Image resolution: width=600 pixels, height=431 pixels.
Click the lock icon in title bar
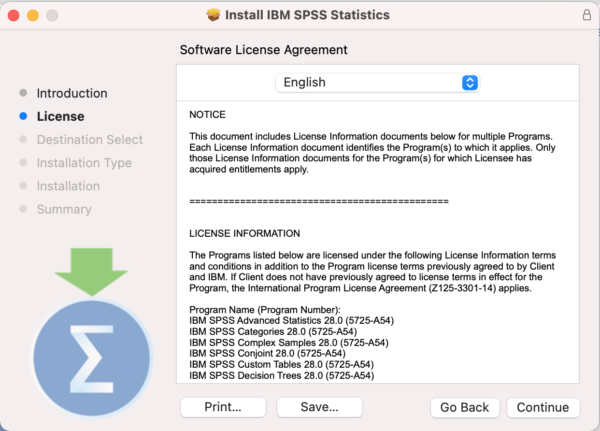(587, 15)
